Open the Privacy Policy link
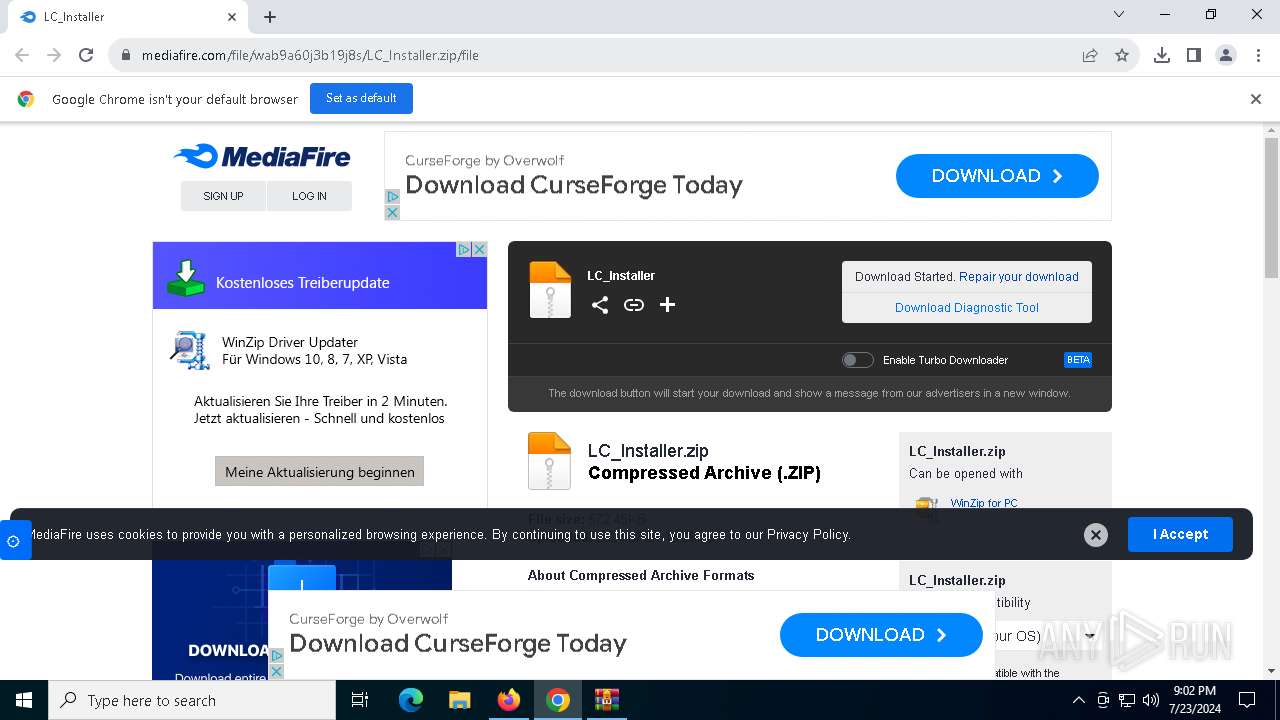Screen dimensions: 1280x720 coord(808,534)
